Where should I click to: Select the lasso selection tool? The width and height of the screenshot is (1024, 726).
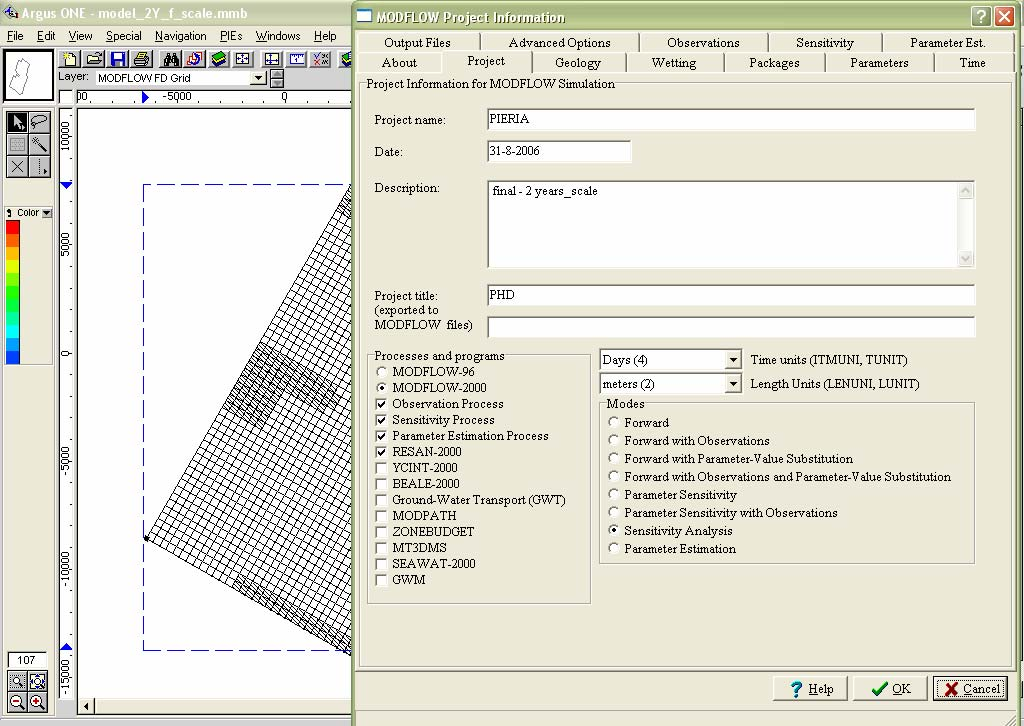[39, 122]
